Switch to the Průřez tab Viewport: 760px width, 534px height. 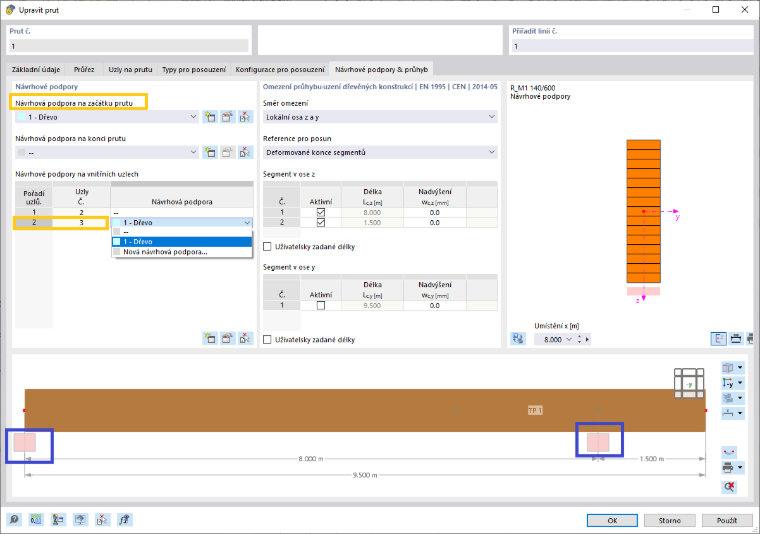(84, 69)
